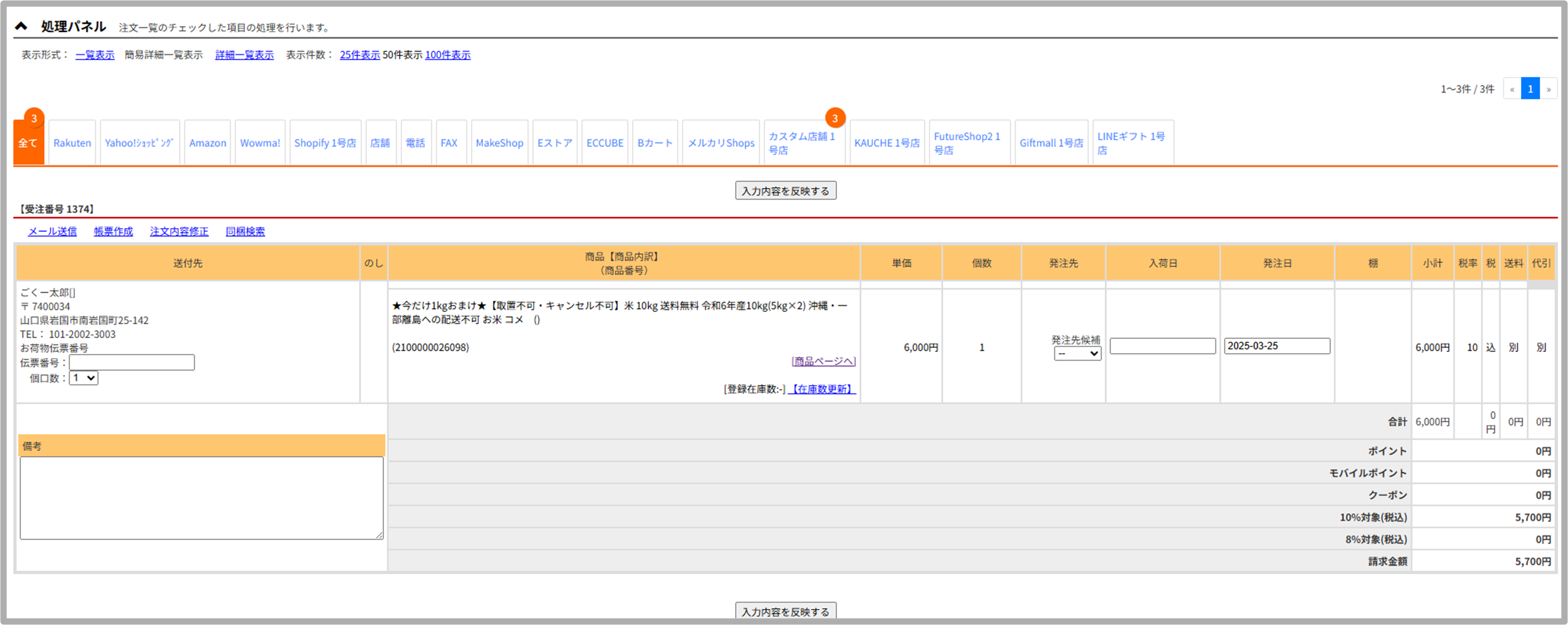The height and width of the screenshot is (625, 1568).
Task: Switch to 一覧表示 display format
Action: 95,55
